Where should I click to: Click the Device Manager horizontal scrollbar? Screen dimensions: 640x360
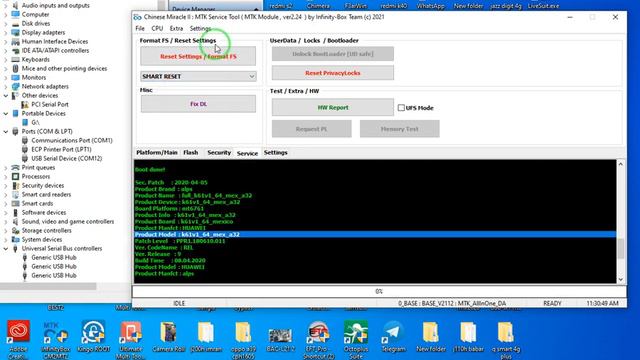pyautogui.click(x=48, y=287)
